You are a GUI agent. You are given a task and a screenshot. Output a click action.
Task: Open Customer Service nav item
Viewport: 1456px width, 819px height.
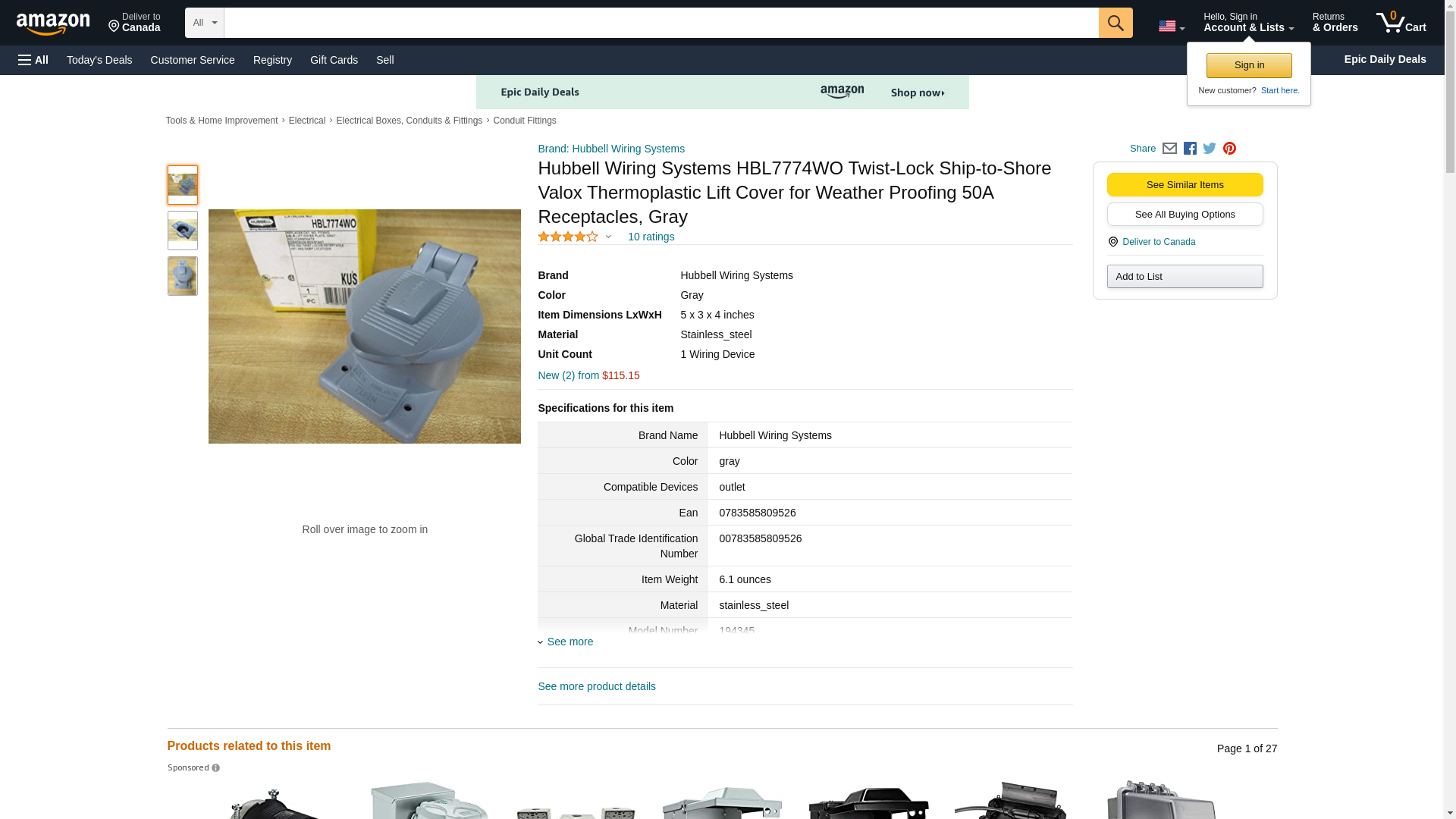tap(193, 60)
